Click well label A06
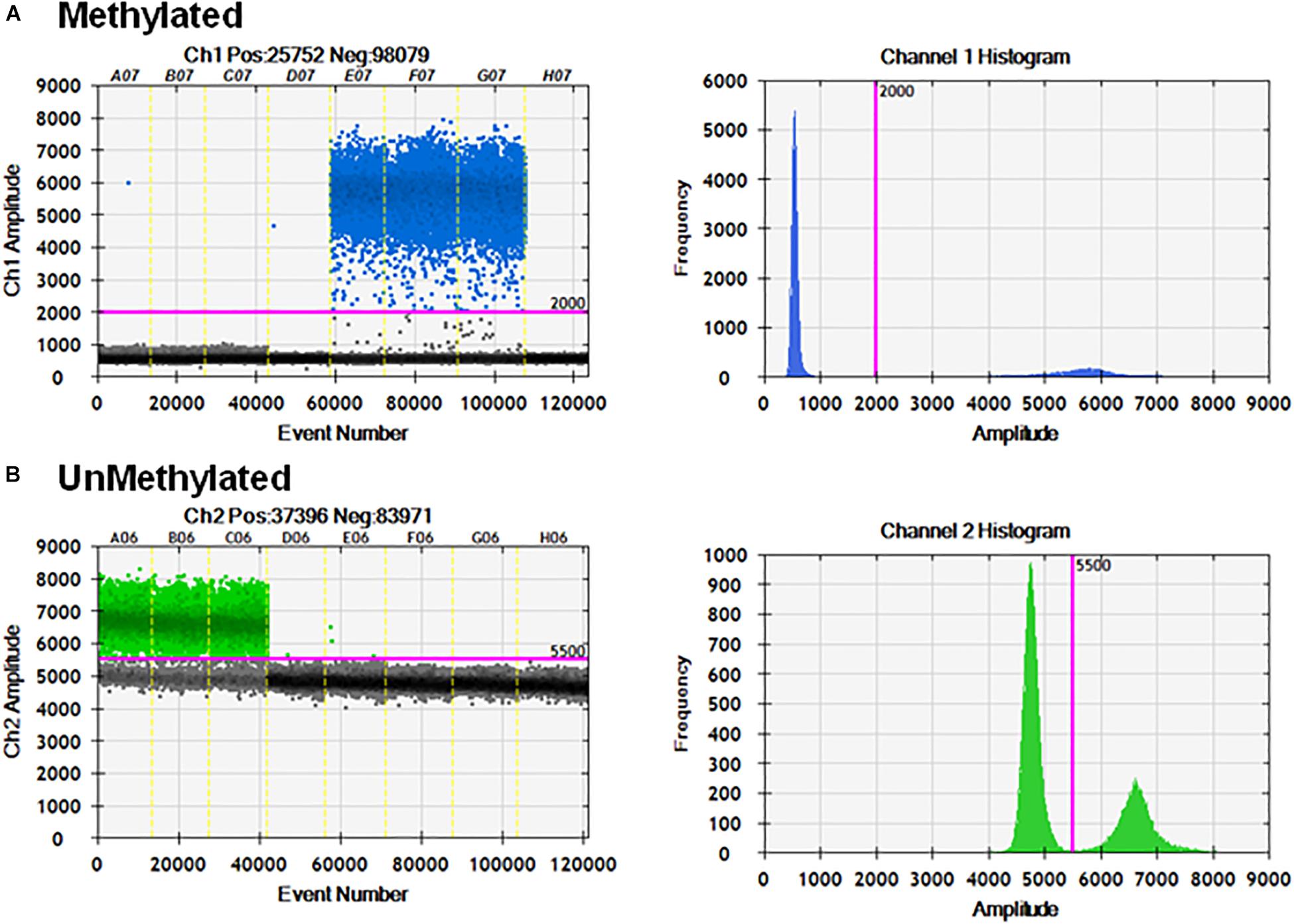Image resolution: width=1294 pixels, height=924 pixels. (123, 538)
